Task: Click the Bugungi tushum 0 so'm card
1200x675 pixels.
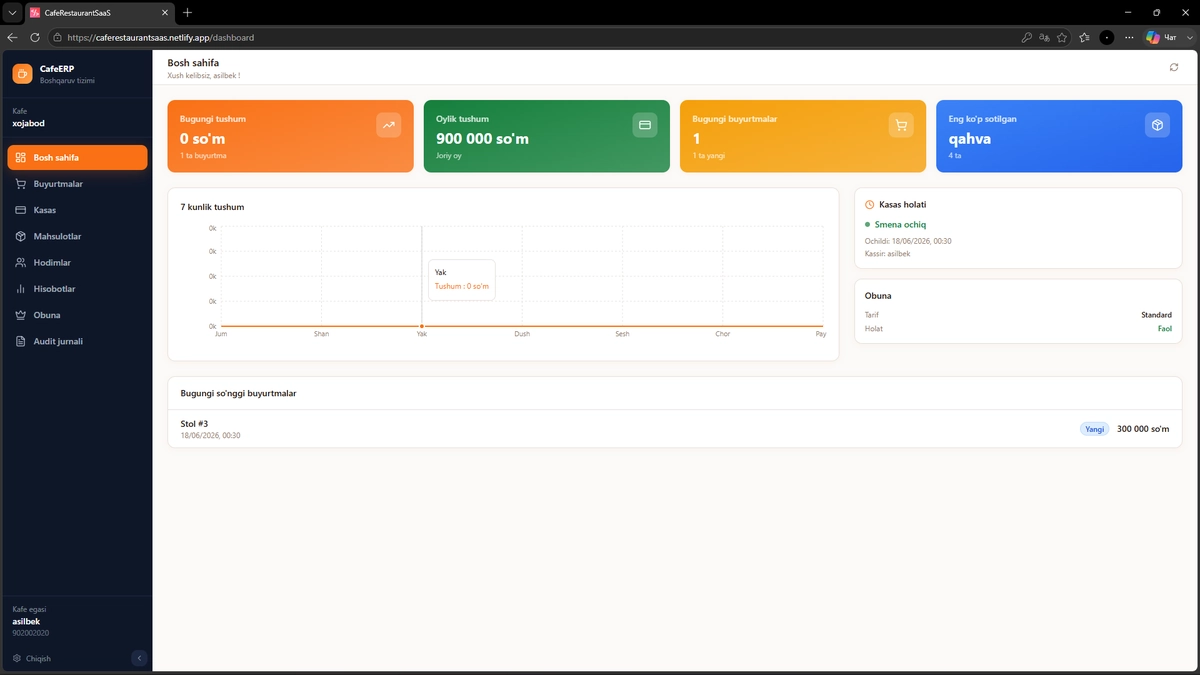Action: click(290, 136)
